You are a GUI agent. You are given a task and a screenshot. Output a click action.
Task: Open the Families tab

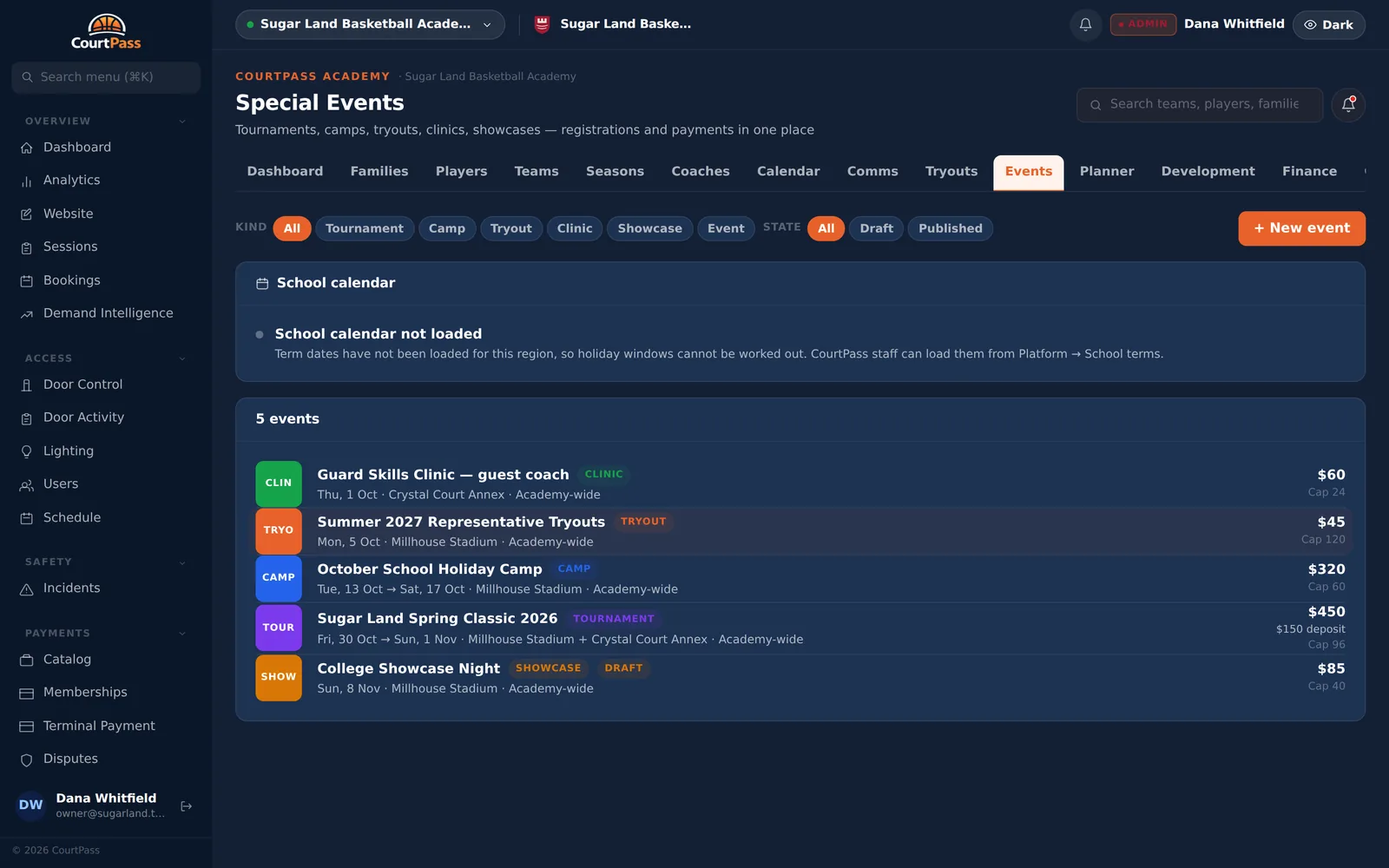pyautogui.click(x=379, y=172)
